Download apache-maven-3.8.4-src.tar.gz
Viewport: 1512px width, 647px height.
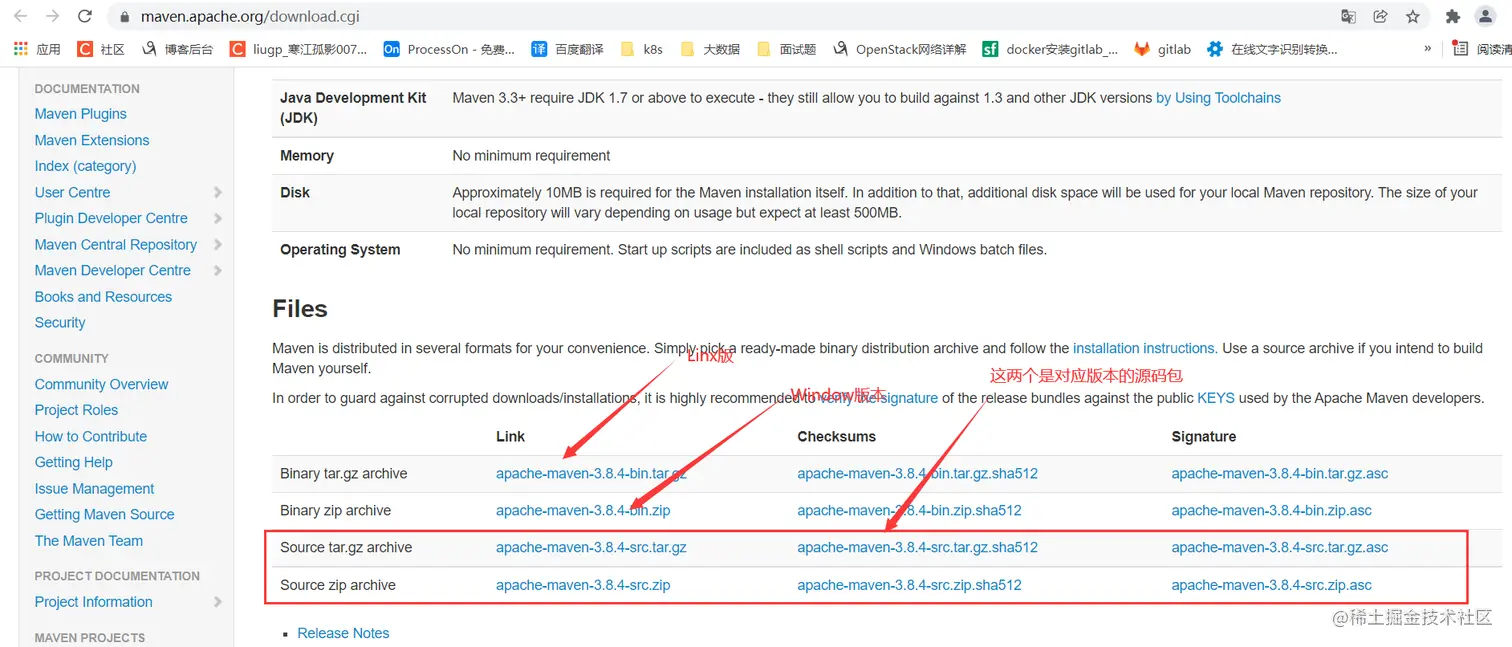(x=591, y=548)
